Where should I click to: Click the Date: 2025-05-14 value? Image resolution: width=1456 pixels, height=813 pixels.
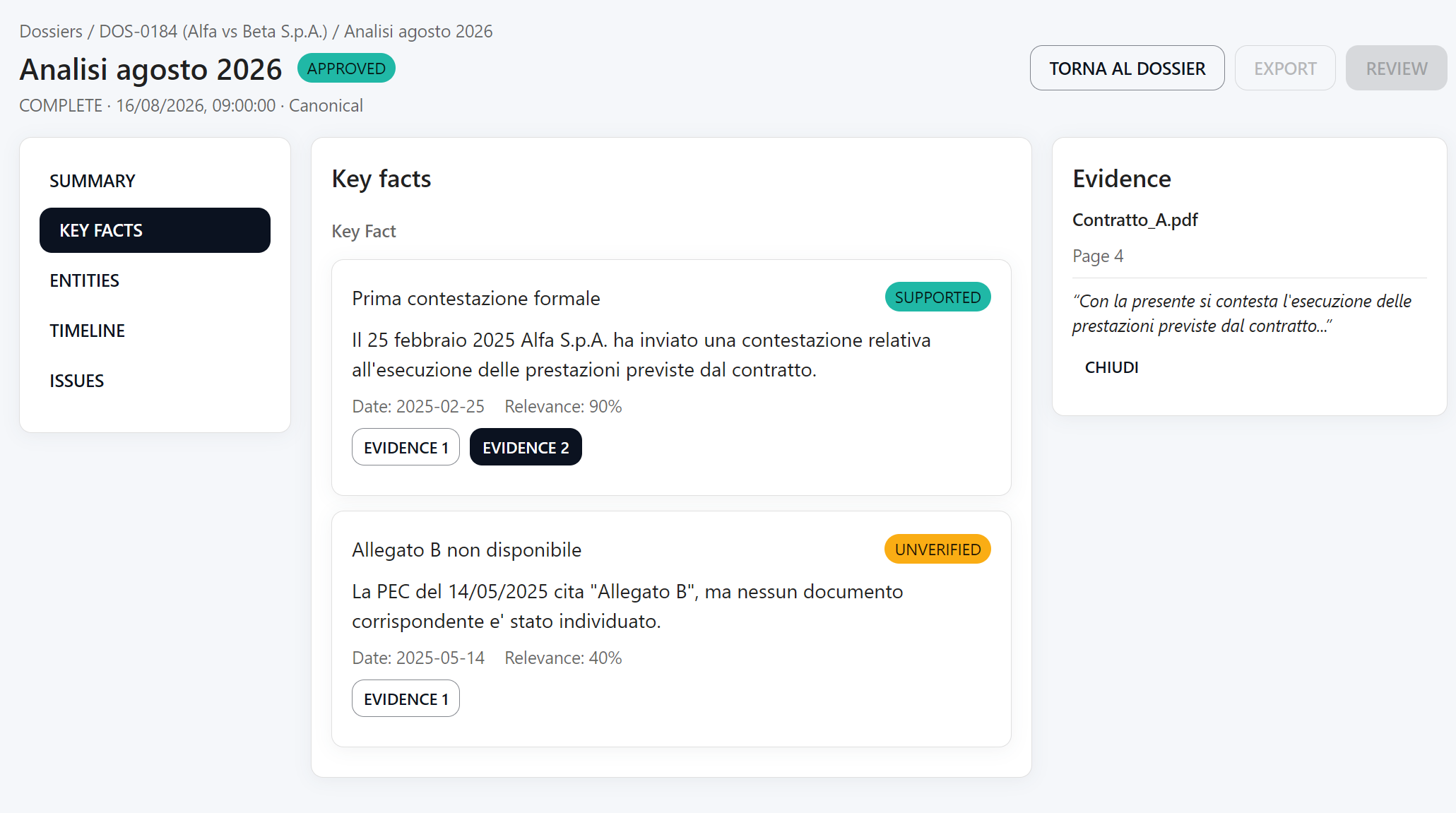tap(418, 658)
